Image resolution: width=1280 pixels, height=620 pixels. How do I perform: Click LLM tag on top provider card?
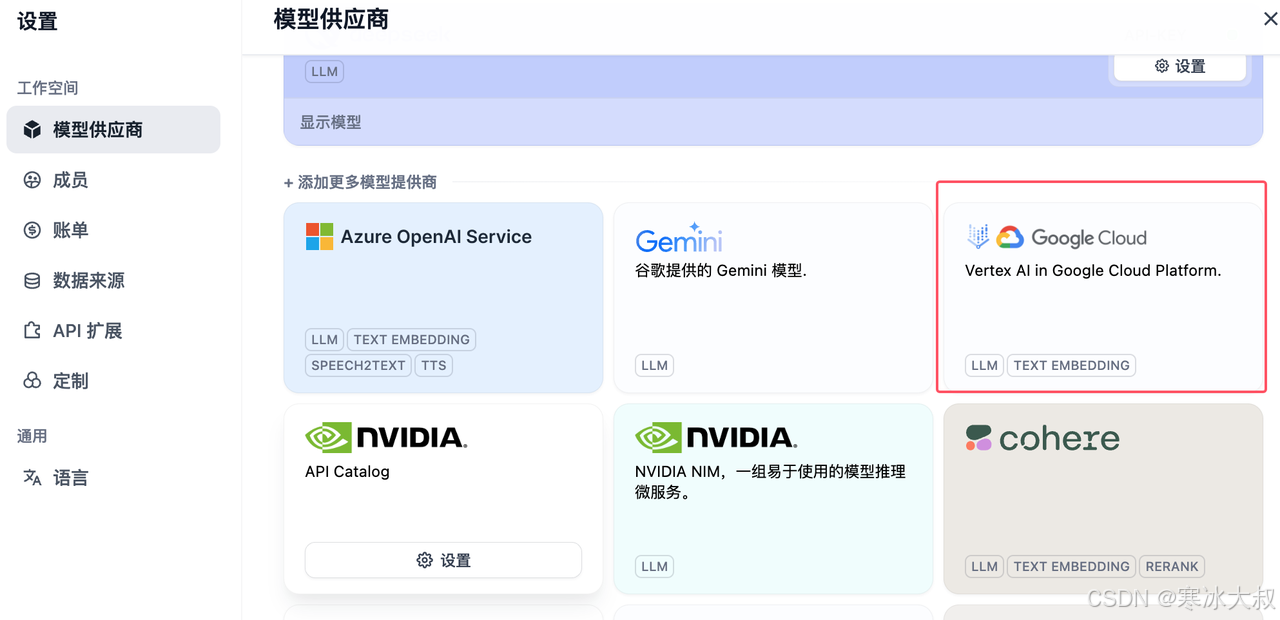pos(324,72)
